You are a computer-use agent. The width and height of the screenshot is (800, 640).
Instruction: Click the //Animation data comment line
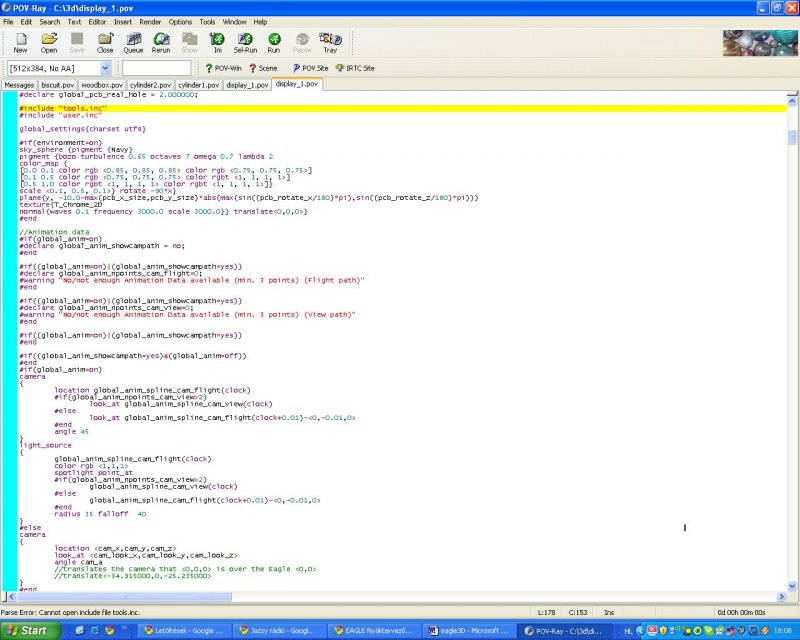click(x=54, y=232)
